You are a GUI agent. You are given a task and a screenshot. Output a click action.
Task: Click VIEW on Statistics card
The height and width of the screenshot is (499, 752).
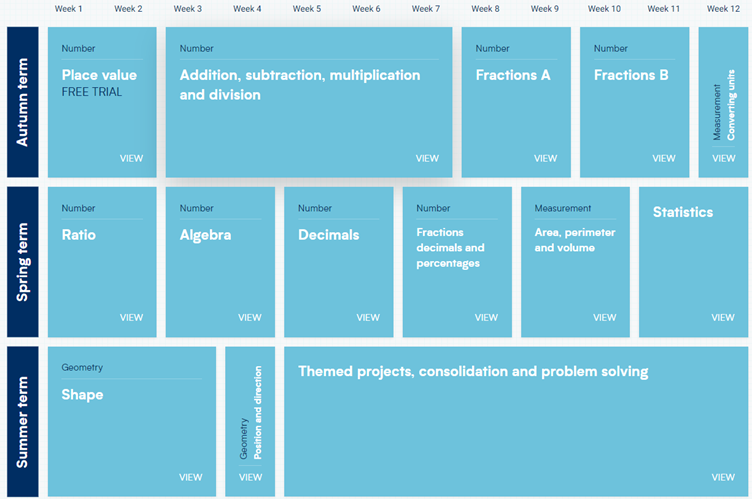(x=723, y=317)
